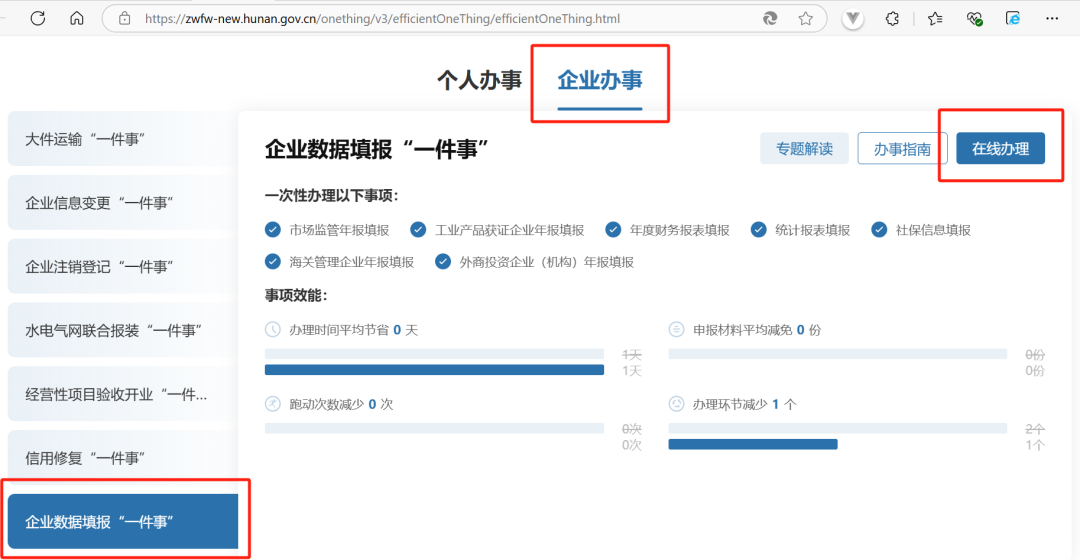1080x560 pixels.
Task: Go to the browser home page icon
Action: tap(77, 18)
